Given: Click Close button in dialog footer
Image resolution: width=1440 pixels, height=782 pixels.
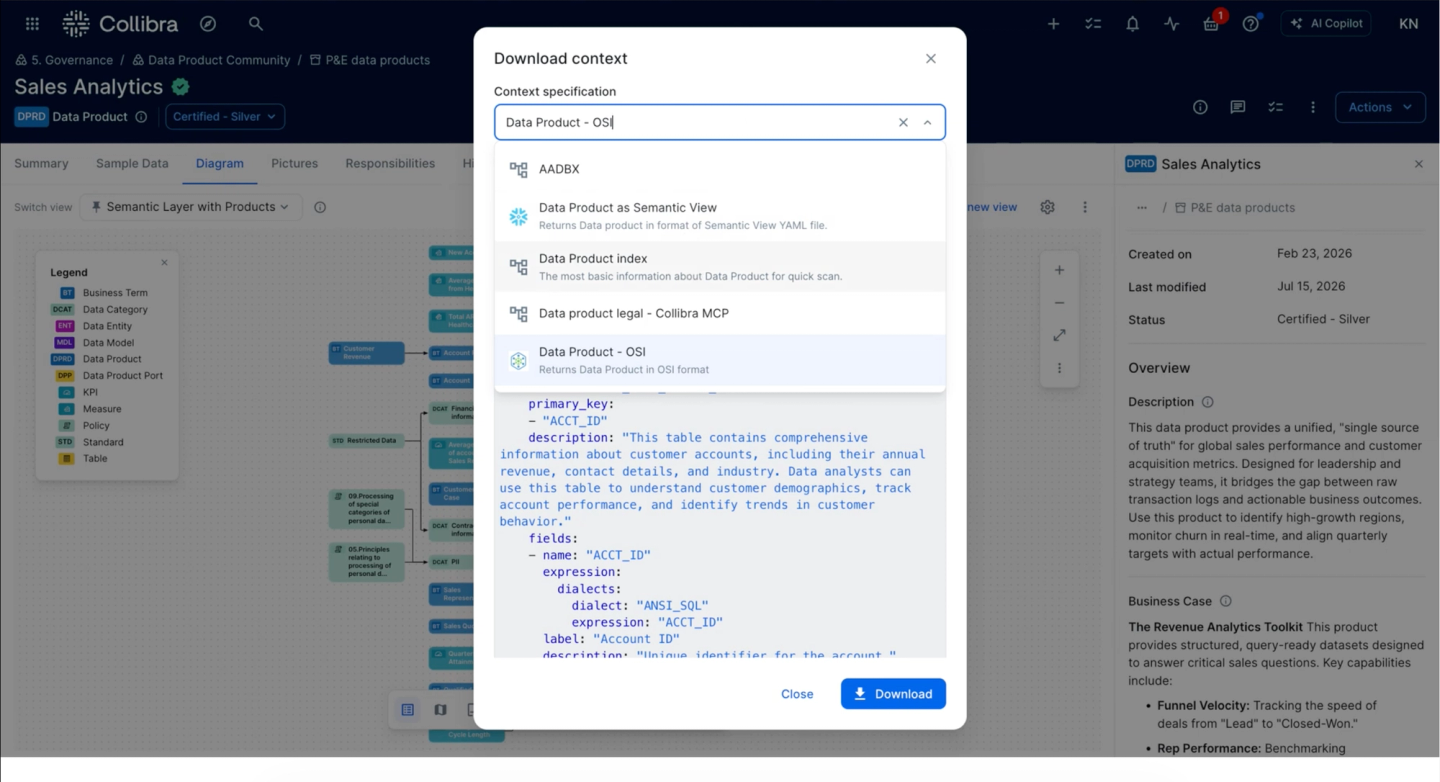Looking at the screenshot, I should tap(797, 694).
